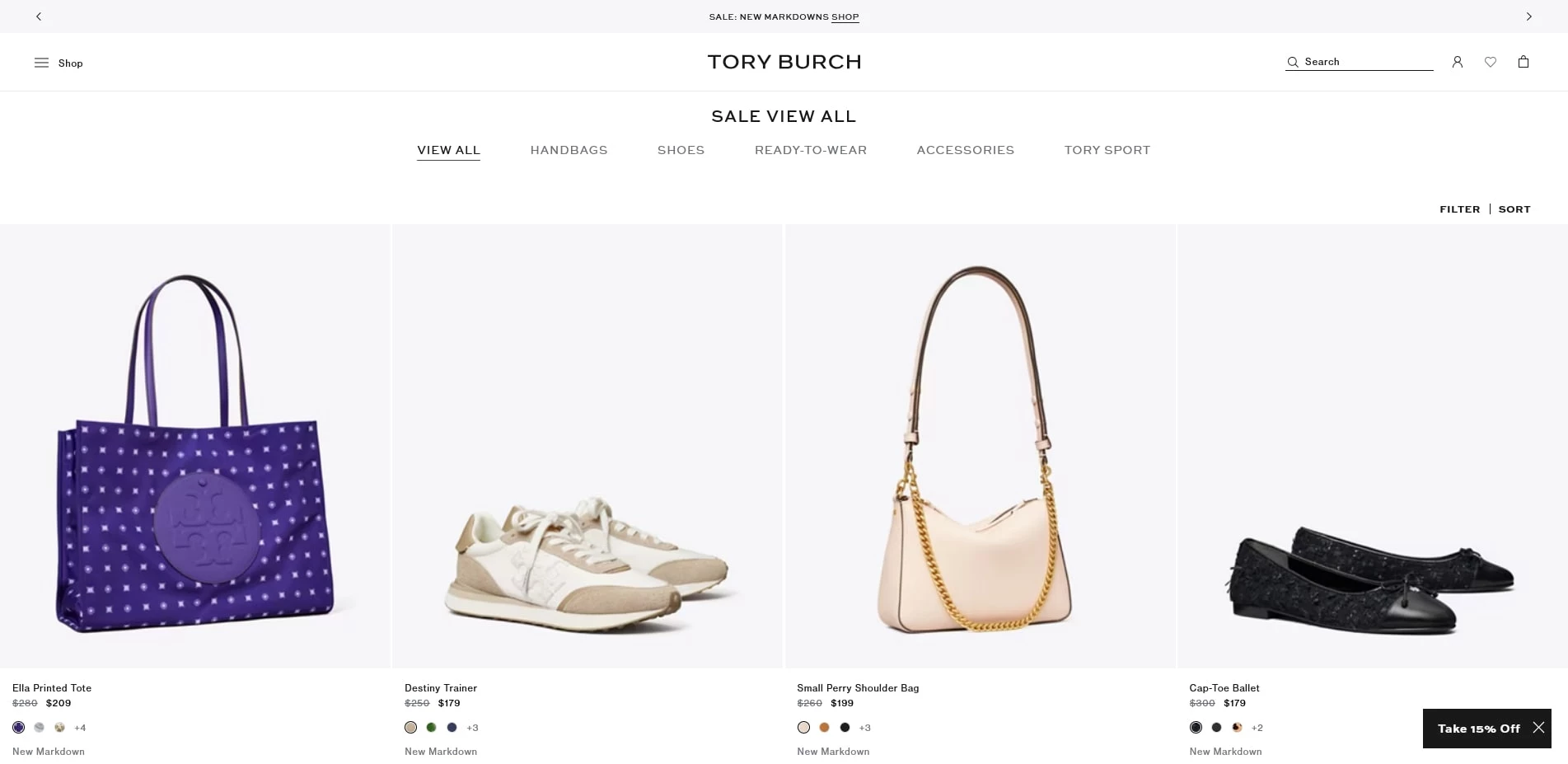This screenshot has width=1568, height=764.
Task: Show +3 more colors for Destiny Trainer
Action: click(x=471, y=728)
